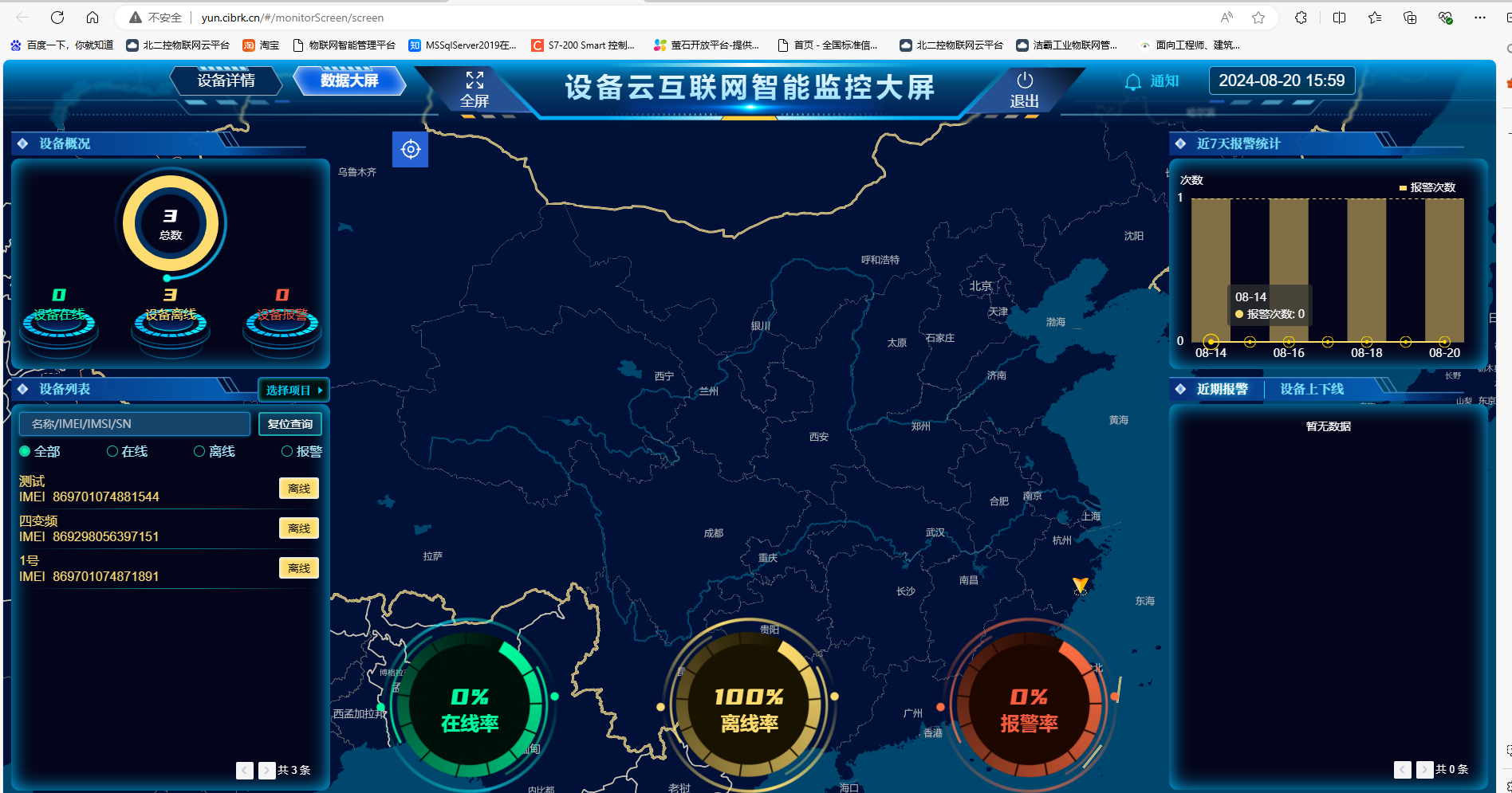1512x793 pixels.
Task: Click the 报警率 0% gauge
Action: (x=1029, y=706)
